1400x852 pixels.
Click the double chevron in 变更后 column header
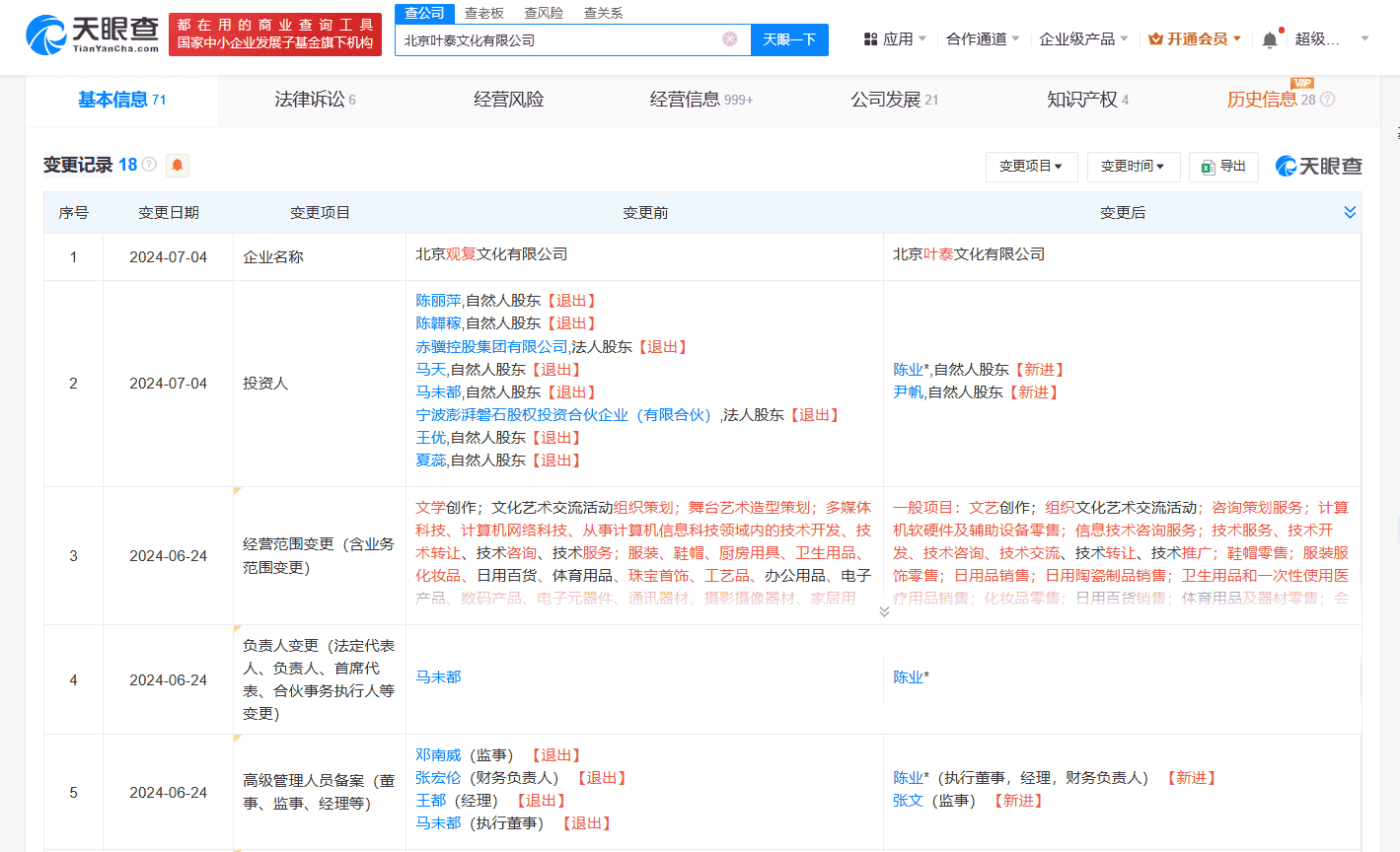point(1349,212)
